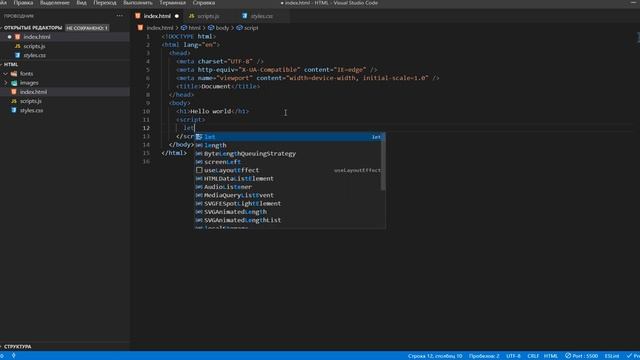Image resolution: width=640 pixels, height=360 pixels.
Task: Change file encoding UTF-8
Action: (513, 356)
